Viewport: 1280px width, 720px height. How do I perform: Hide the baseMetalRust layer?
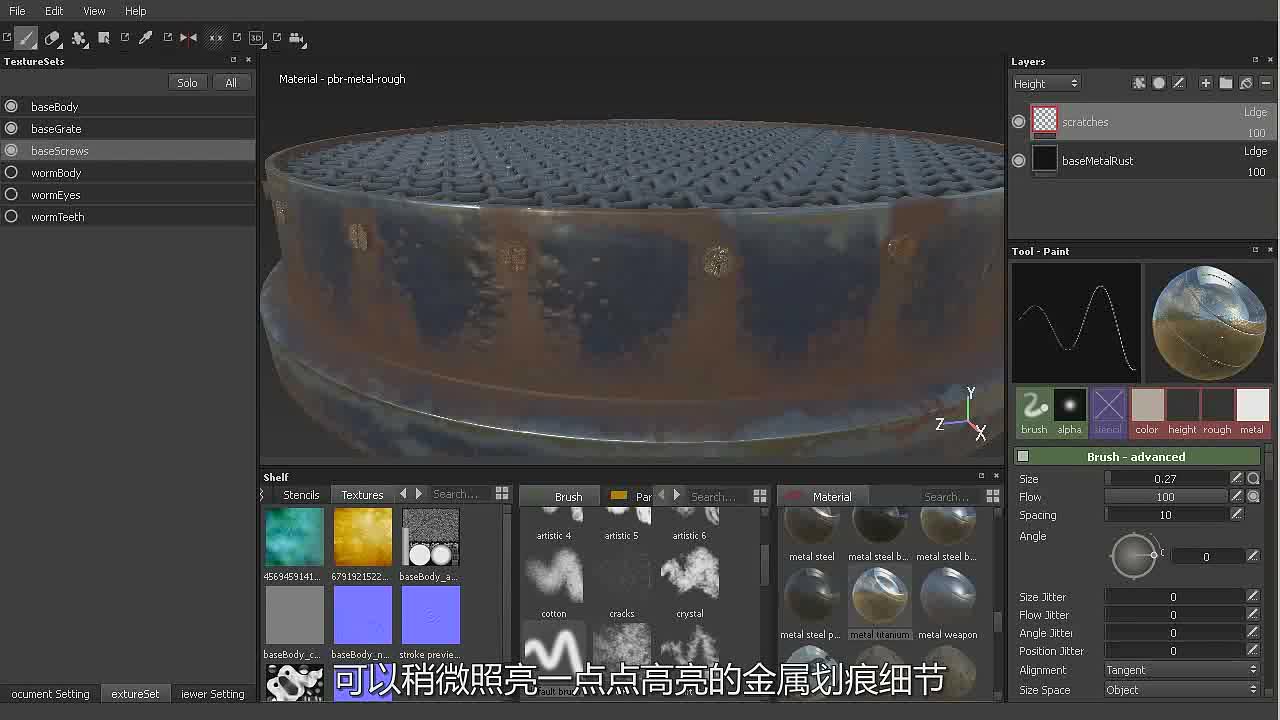pos(1019,160)
